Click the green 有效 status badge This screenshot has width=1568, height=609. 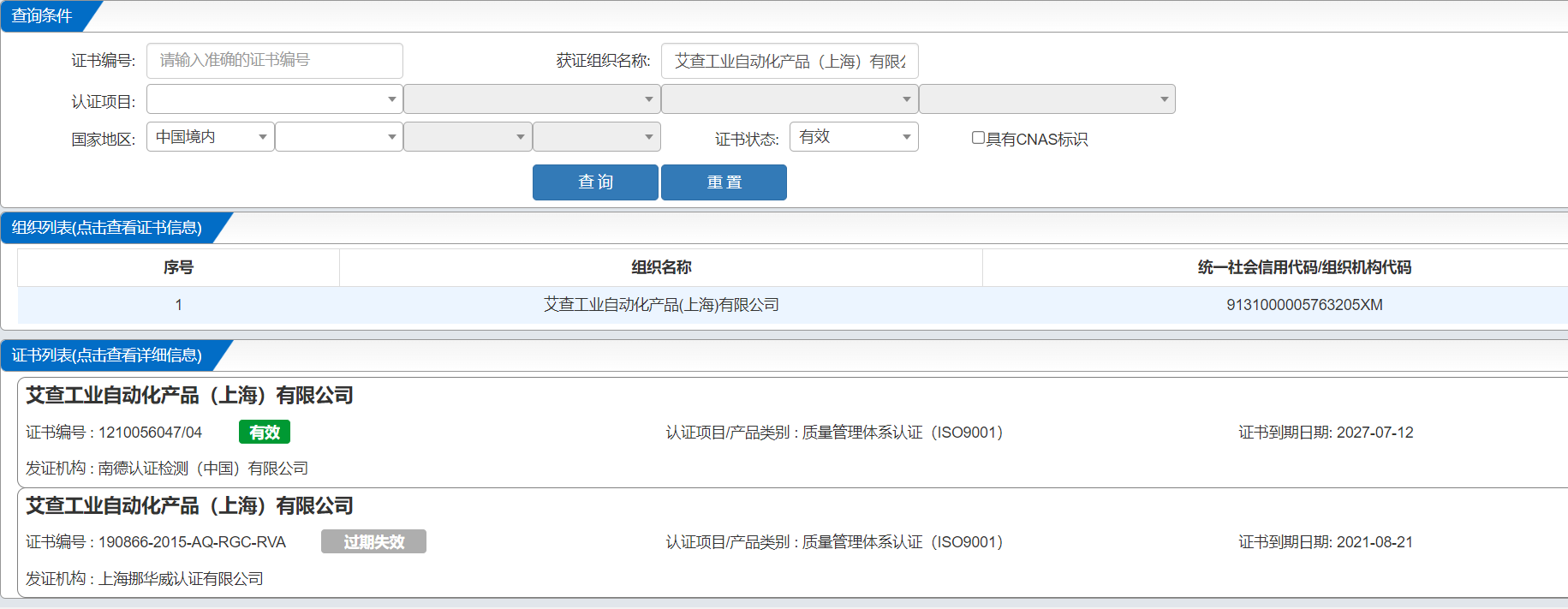click(265, 433)
